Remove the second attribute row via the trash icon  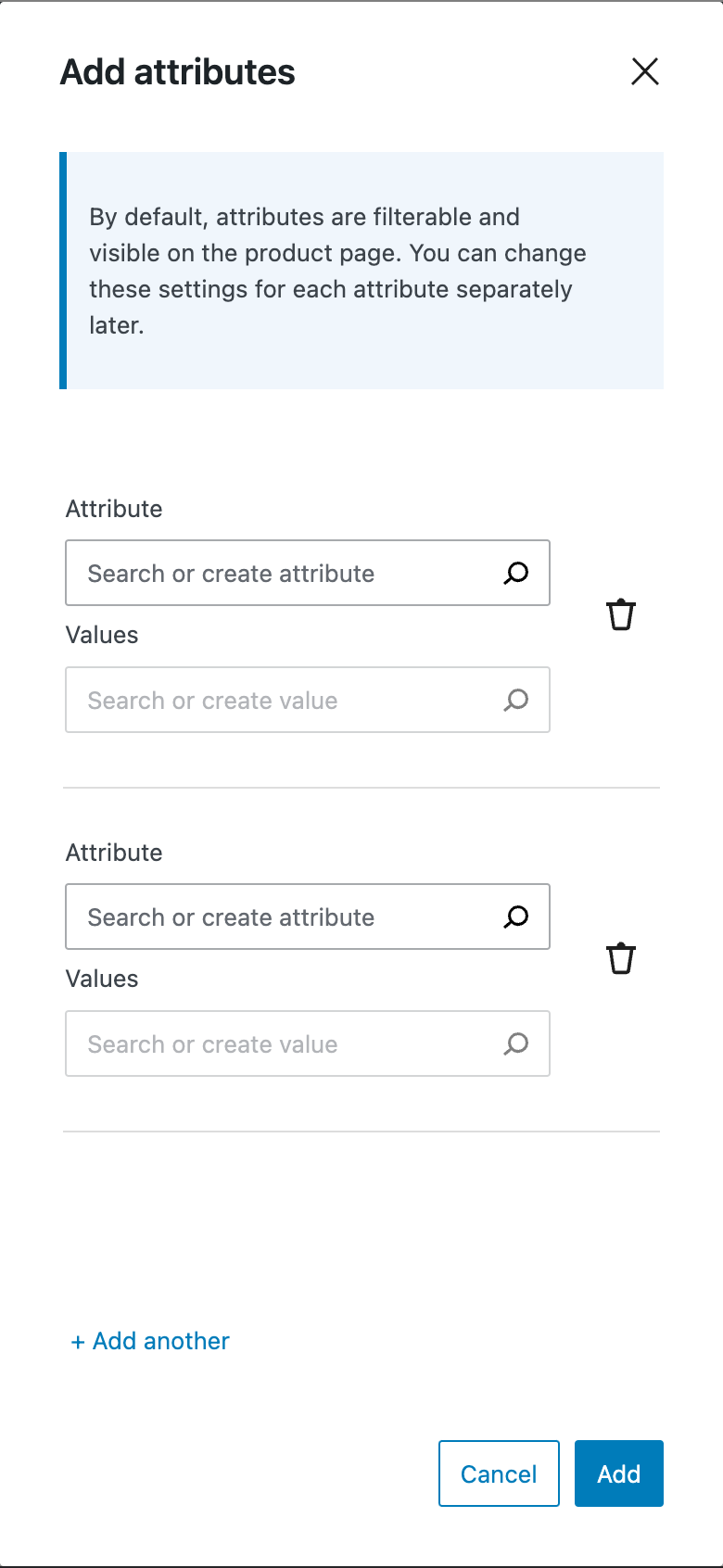[621, 958]
